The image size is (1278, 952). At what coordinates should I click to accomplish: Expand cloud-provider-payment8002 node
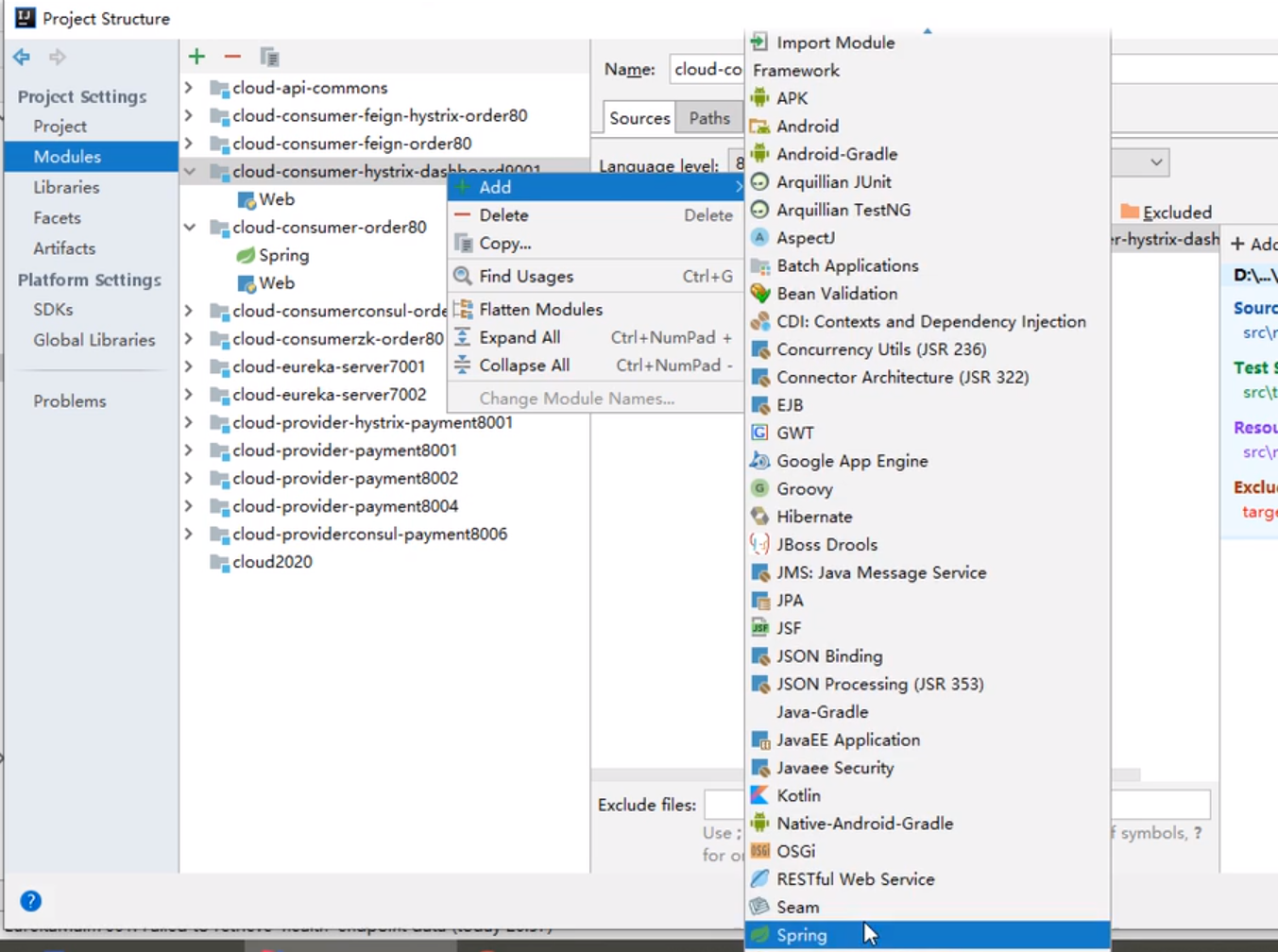(189, 478)
